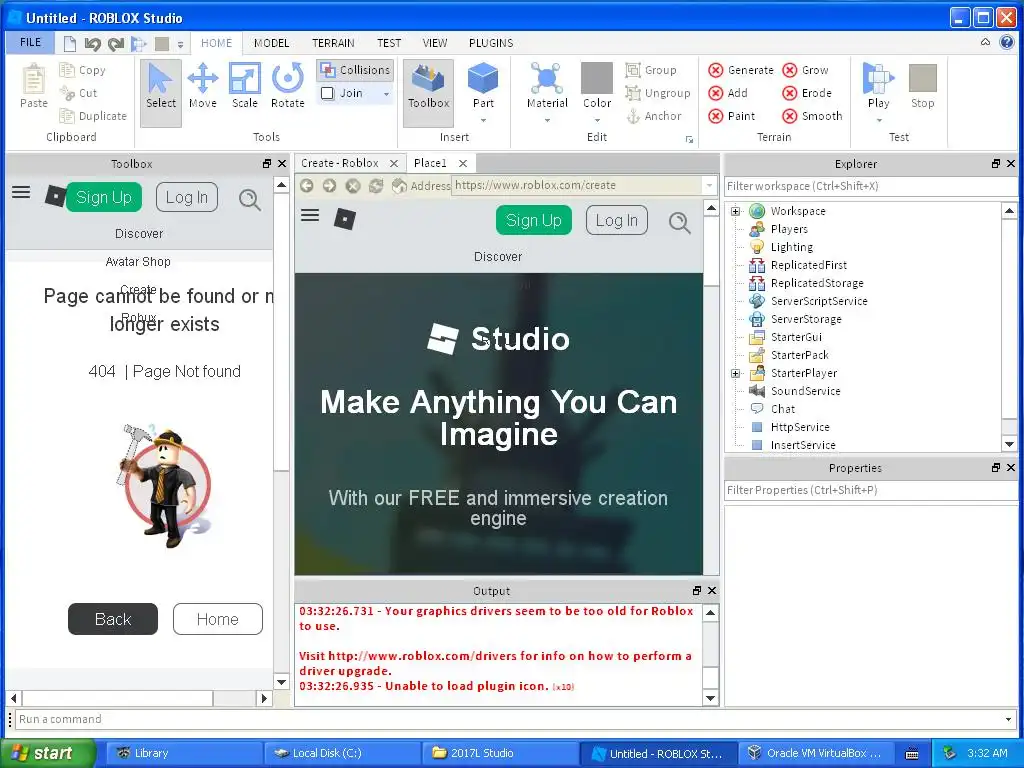1024x768 pixels.
Task: Click Ungroup in the Edit section
Action: click(658, 93)
